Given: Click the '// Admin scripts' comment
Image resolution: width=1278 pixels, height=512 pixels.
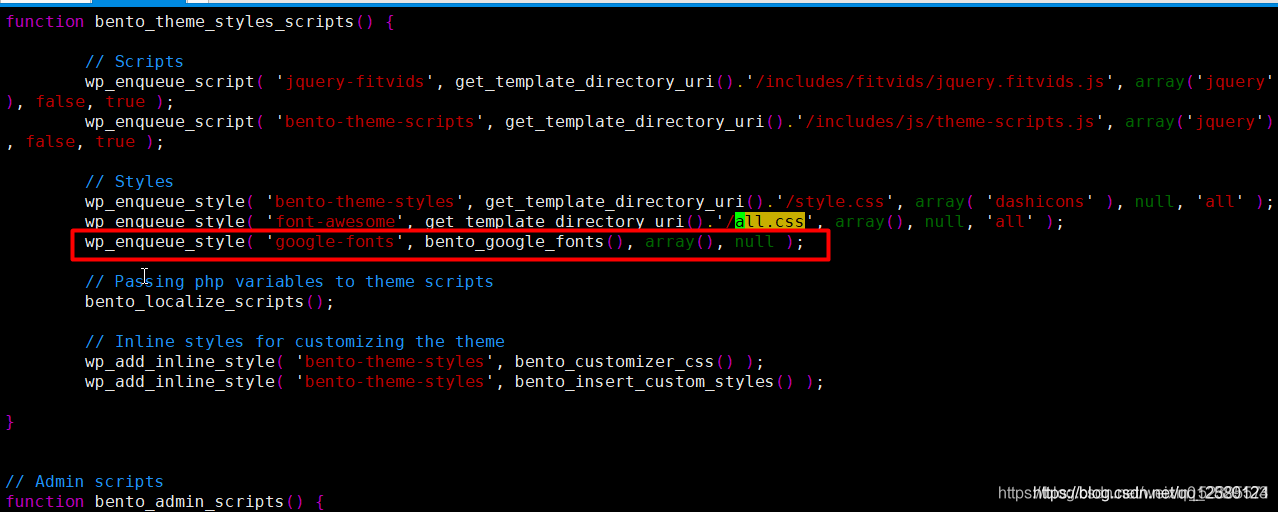Looking at the screenshot, I should (84, 481).
